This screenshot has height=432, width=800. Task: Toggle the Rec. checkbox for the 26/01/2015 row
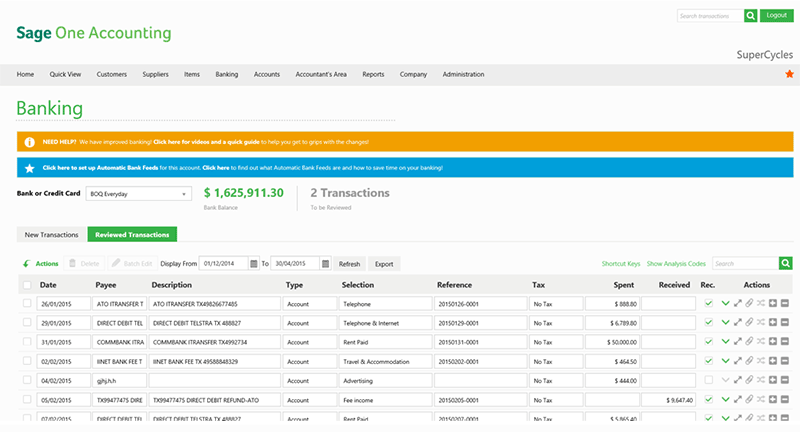pos(708,303)
